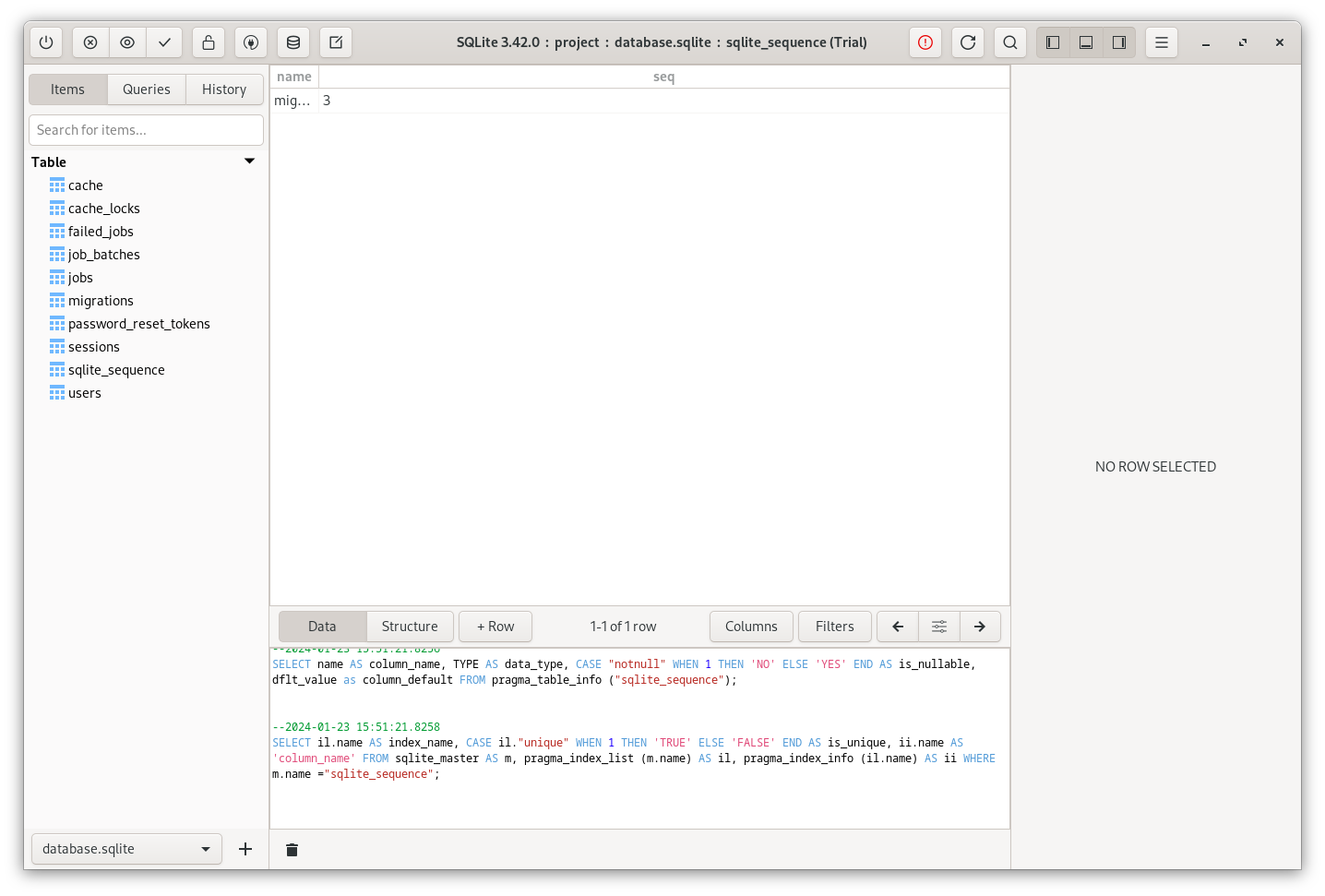Open pagination settings sliders icon

[x=939, y=627]
